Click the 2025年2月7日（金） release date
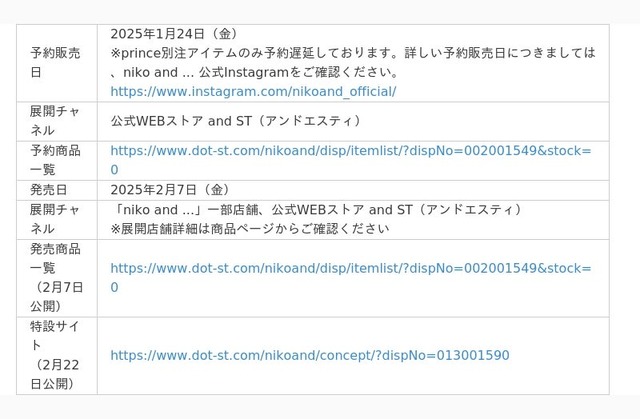Image resolution: width=640 pixels, height=419 pixels. 170,190
